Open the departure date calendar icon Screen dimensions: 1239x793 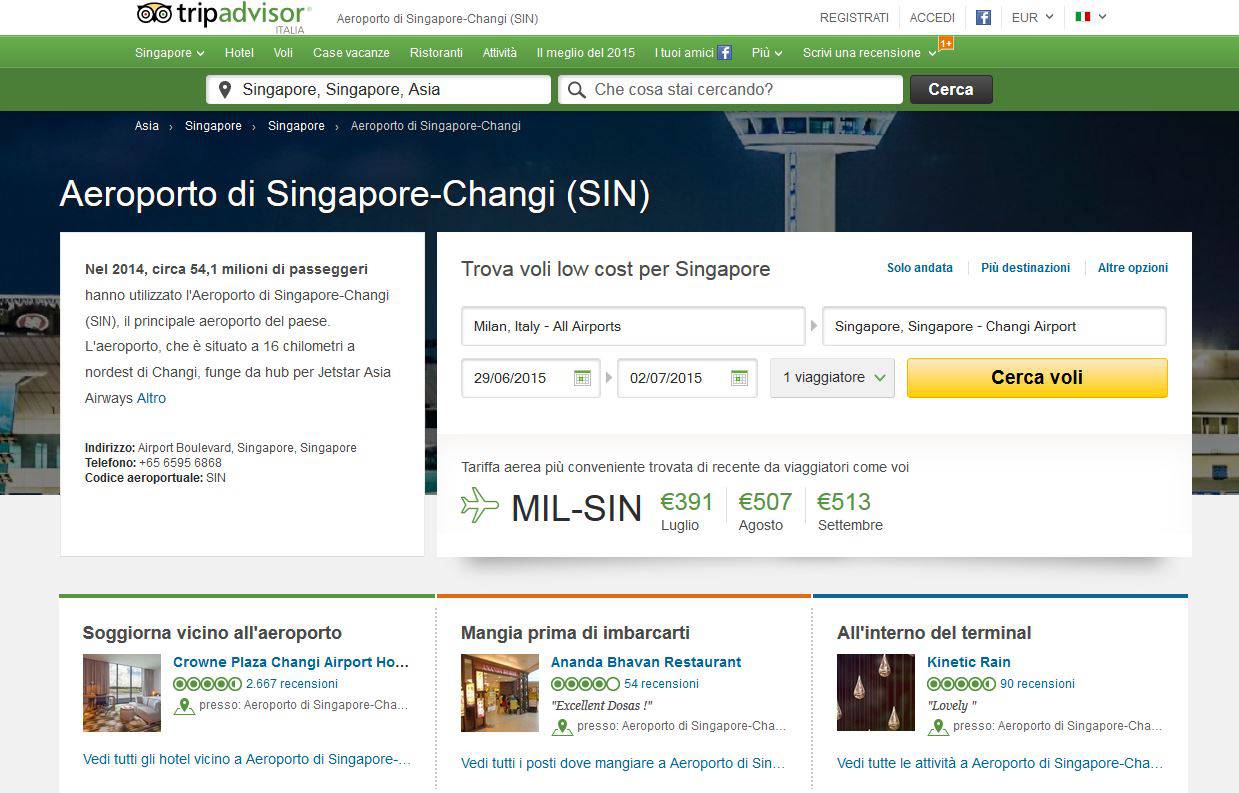point(582,378)
